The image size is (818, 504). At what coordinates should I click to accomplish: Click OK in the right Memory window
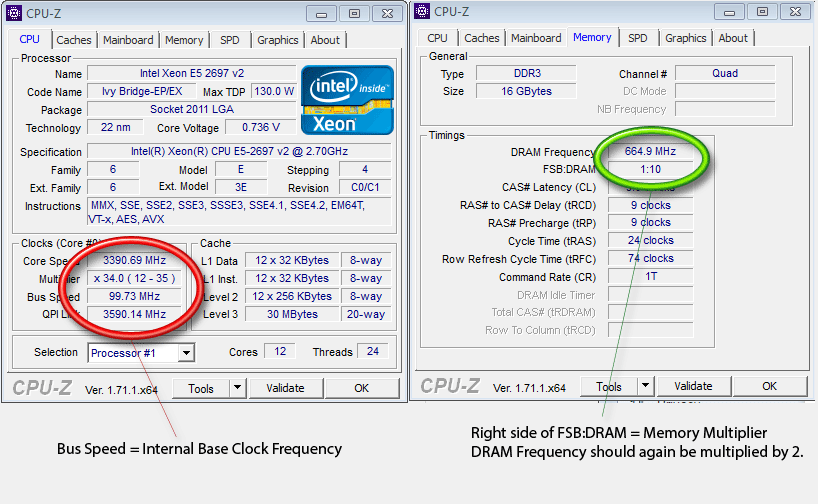[769, 386]
